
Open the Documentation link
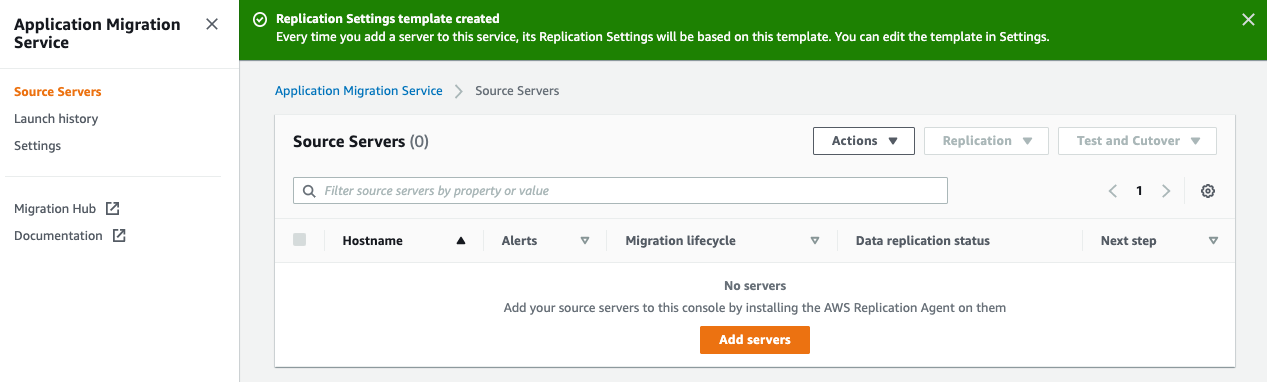(x=58, y=236)
